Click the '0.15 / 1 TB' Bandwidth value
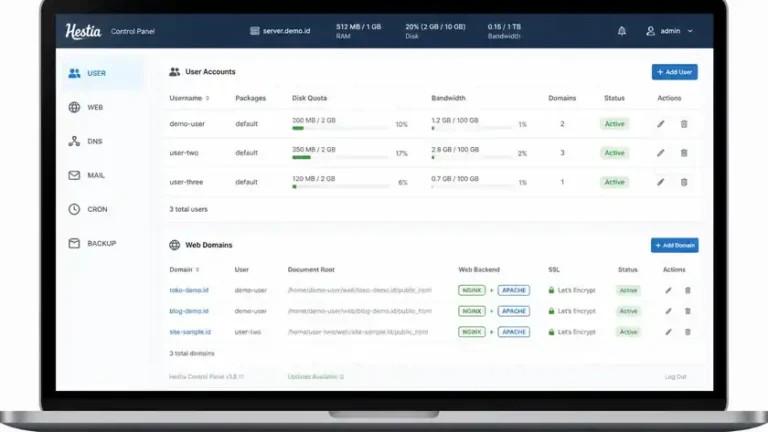768x432 pixels. 504,27
